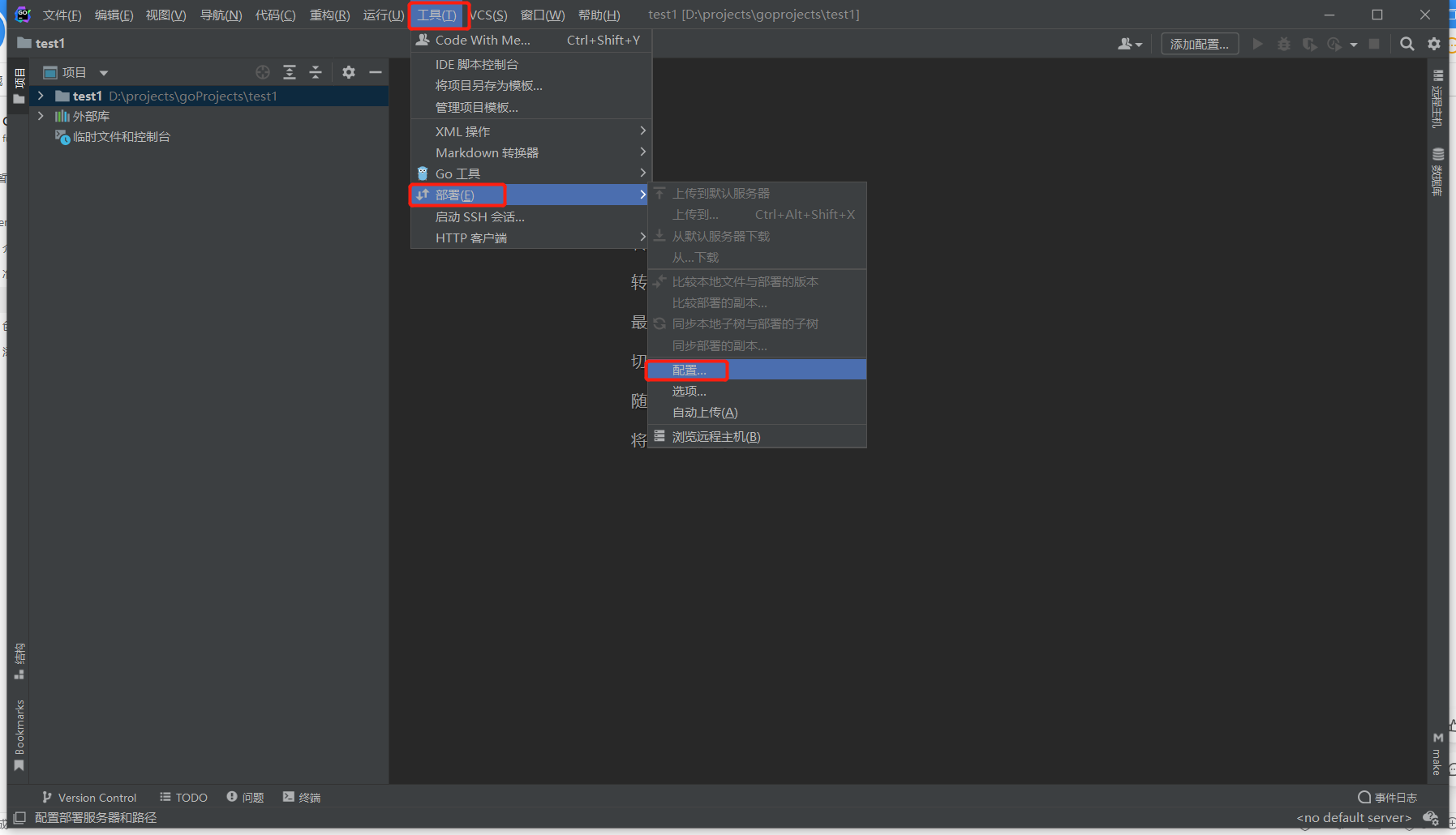Open the 事件日志 event log
Image resolution: width=1456 pixels, height=835 pixels.
point(1388,798)
